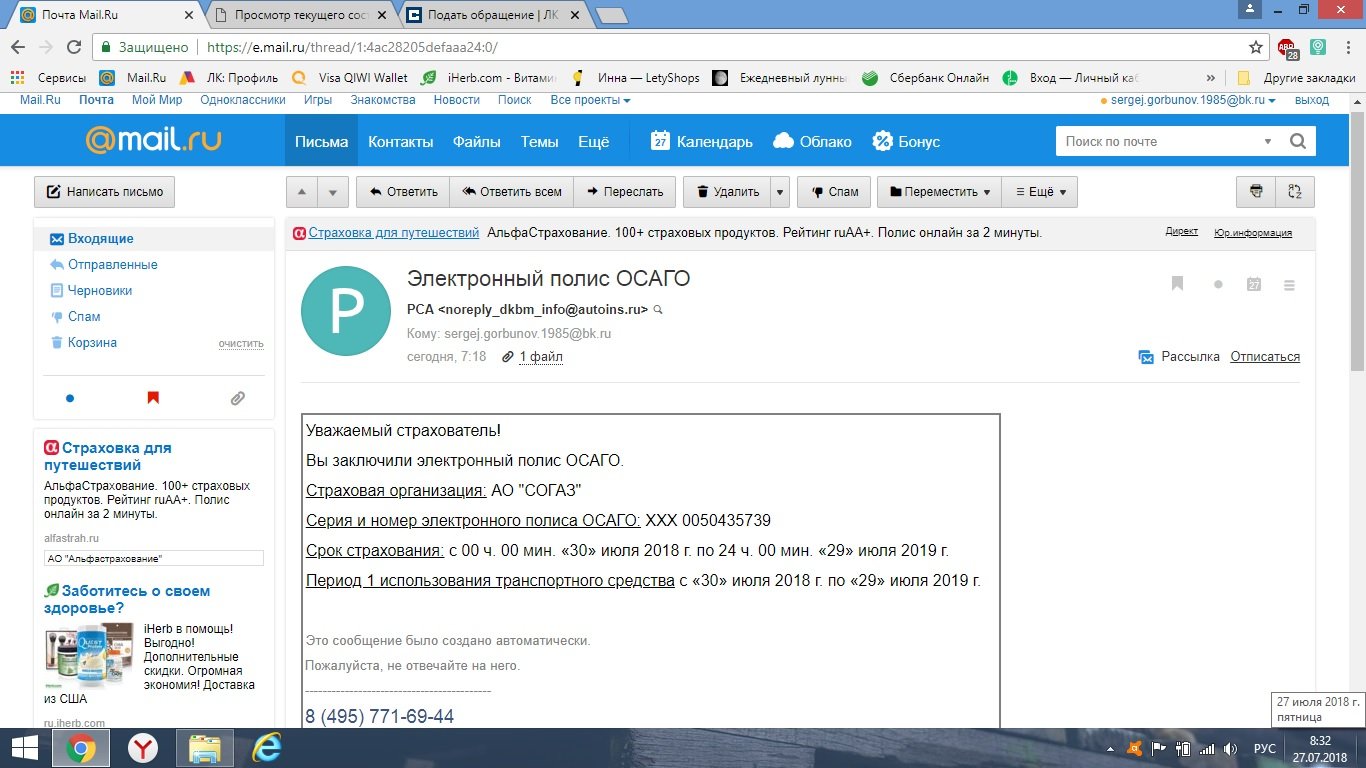
Task: Toggle the unread dot in message header
Action: 1218,285
